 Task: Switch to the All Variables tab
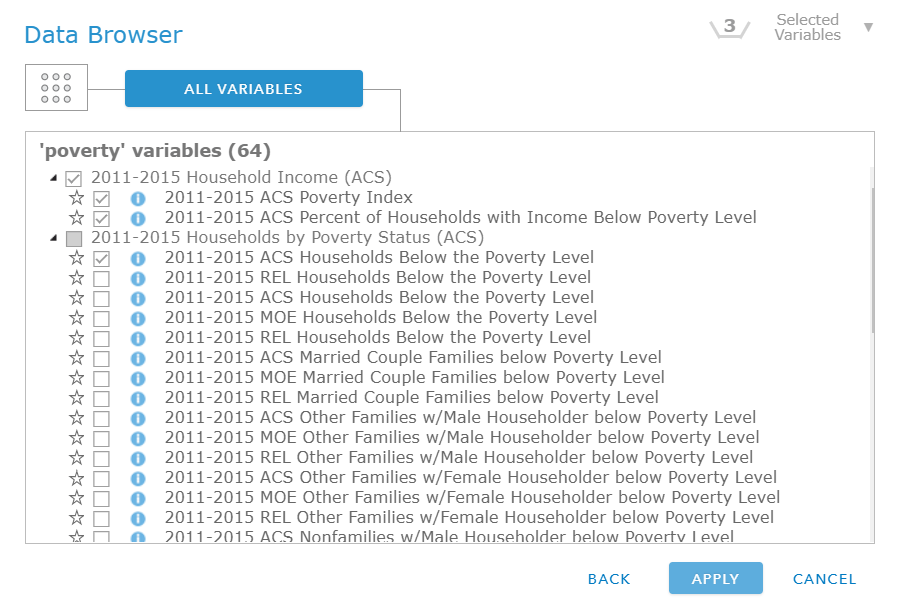point(243,88)
